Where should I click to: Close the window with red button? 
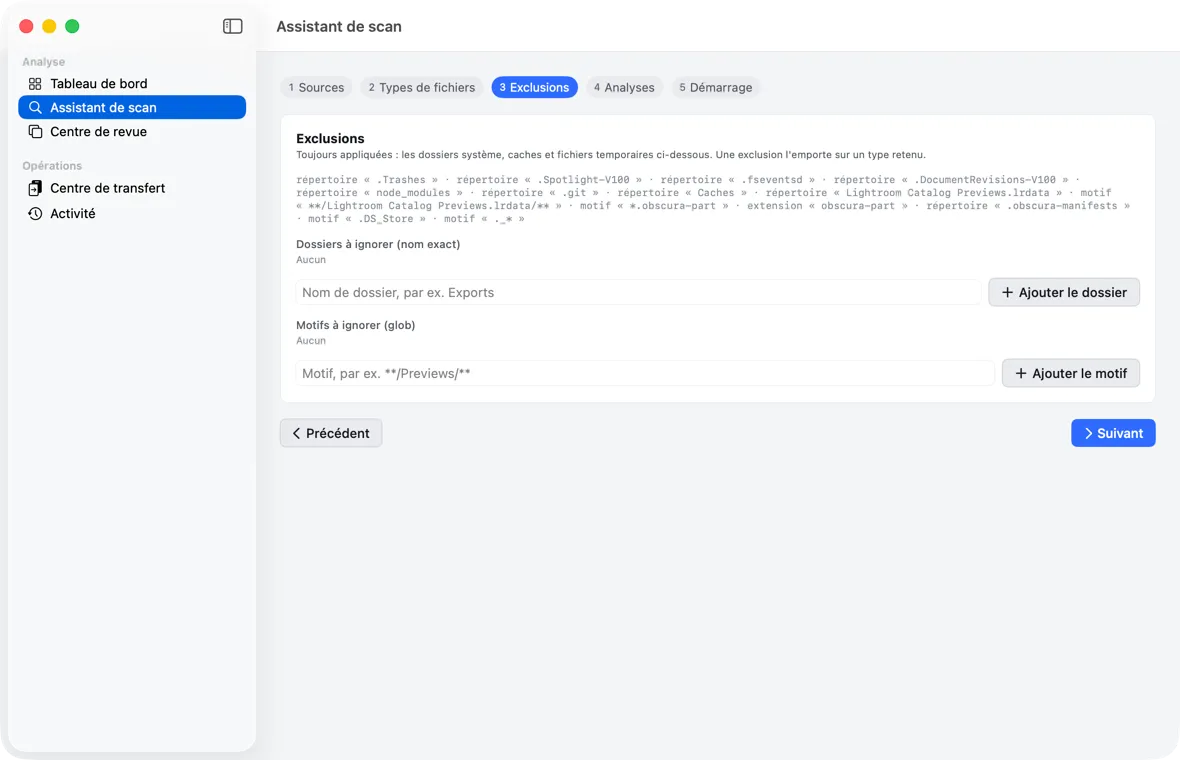point(26,26)
